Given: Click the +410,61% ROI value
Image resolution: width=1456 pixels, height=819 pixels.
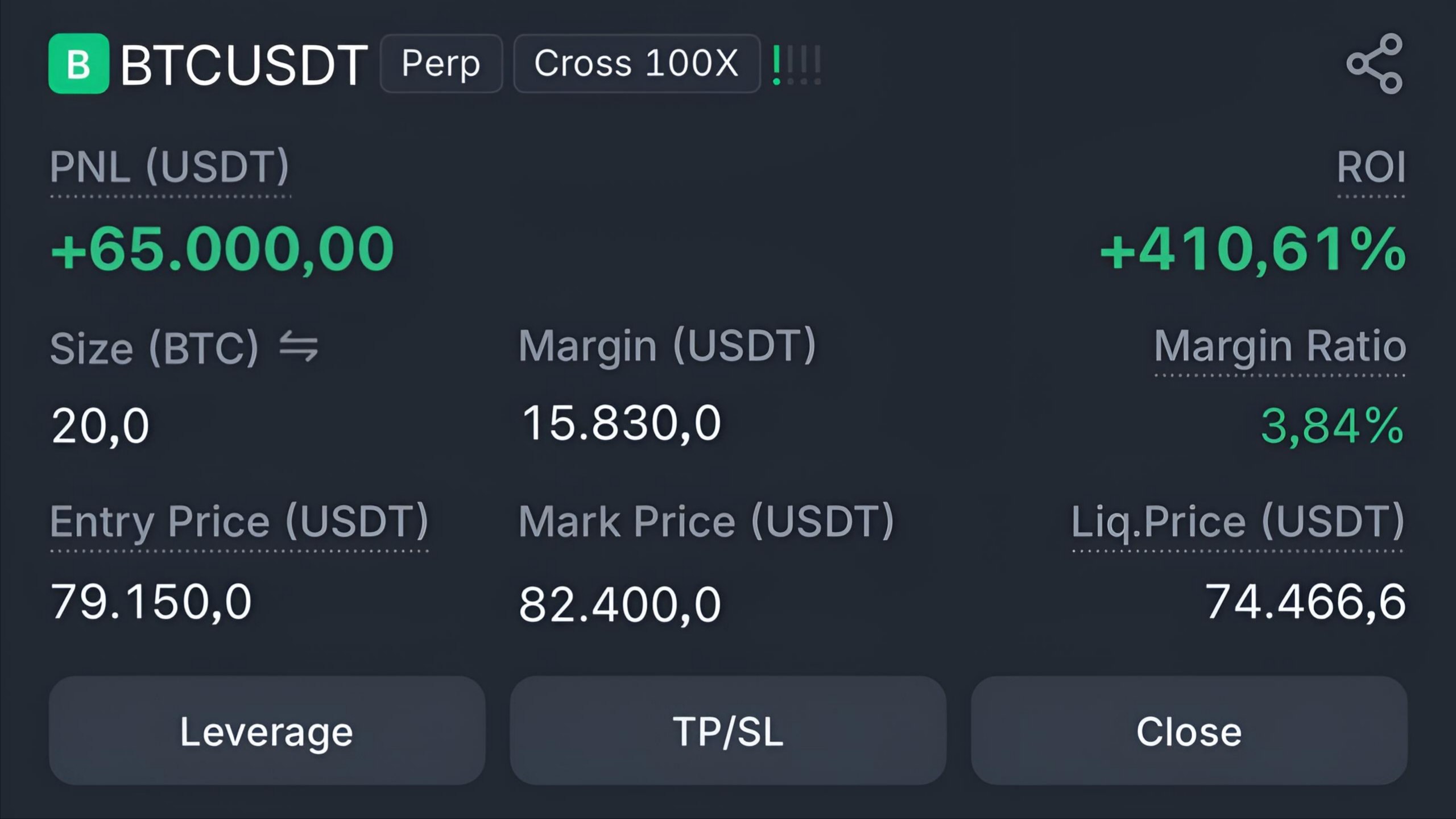Looking at the screenshot, I should [1253, 249].
